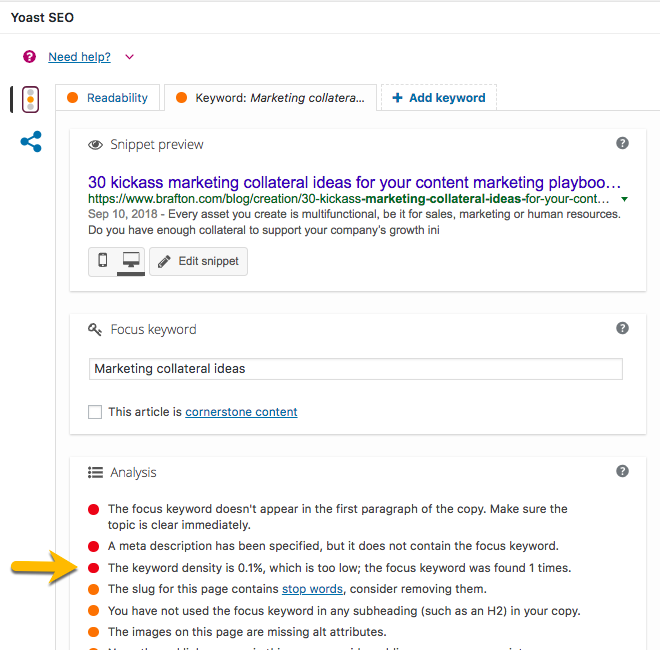
Task: Click the purple help question mark icon
Action: coord(30,57)
